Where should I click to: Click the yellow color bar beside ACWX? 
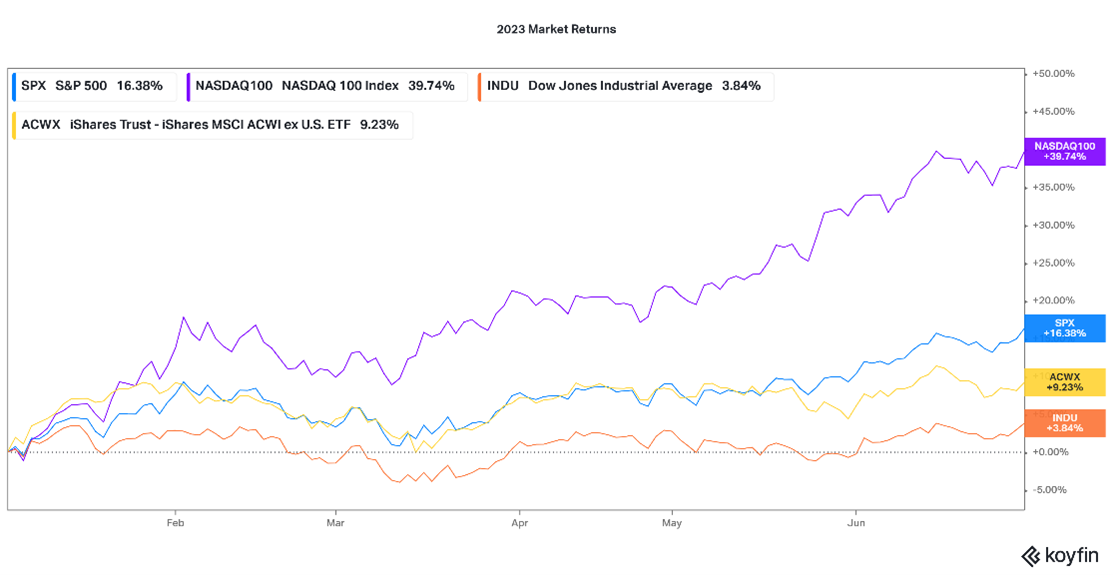coord(12,125)
